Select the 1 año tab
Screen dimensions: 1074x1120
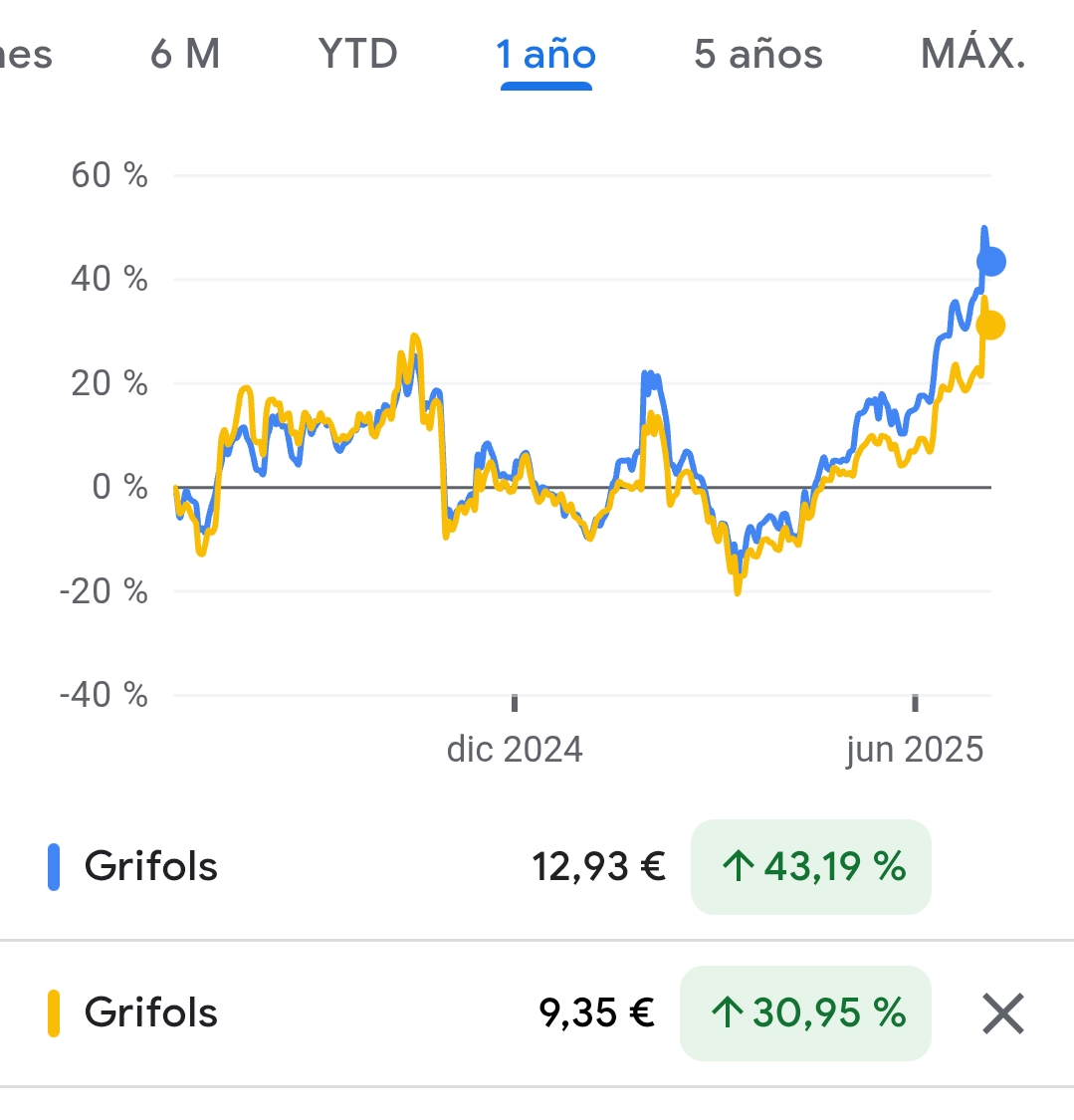546,54
